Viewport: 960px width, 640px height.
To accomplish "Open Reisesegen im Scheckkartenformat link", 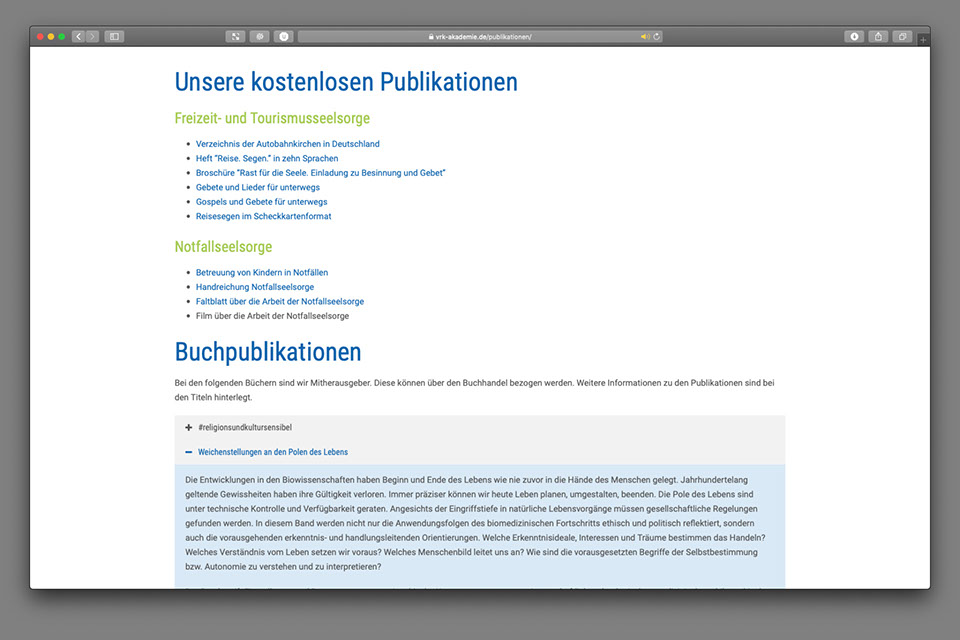I will click(x=263, y=216).
